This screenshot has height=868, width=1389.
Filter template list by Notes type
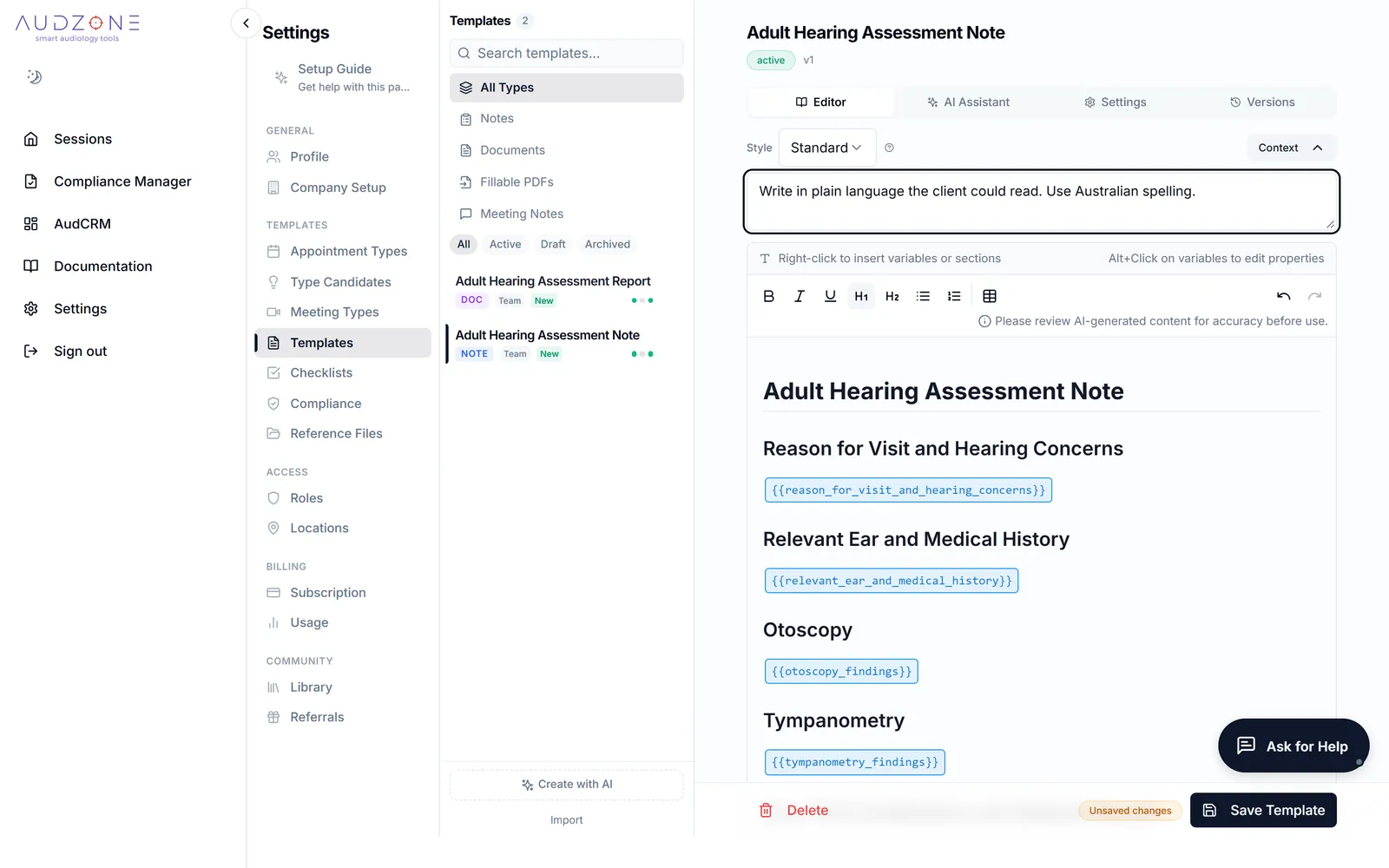pyautogui.click(x=566, y=118)
